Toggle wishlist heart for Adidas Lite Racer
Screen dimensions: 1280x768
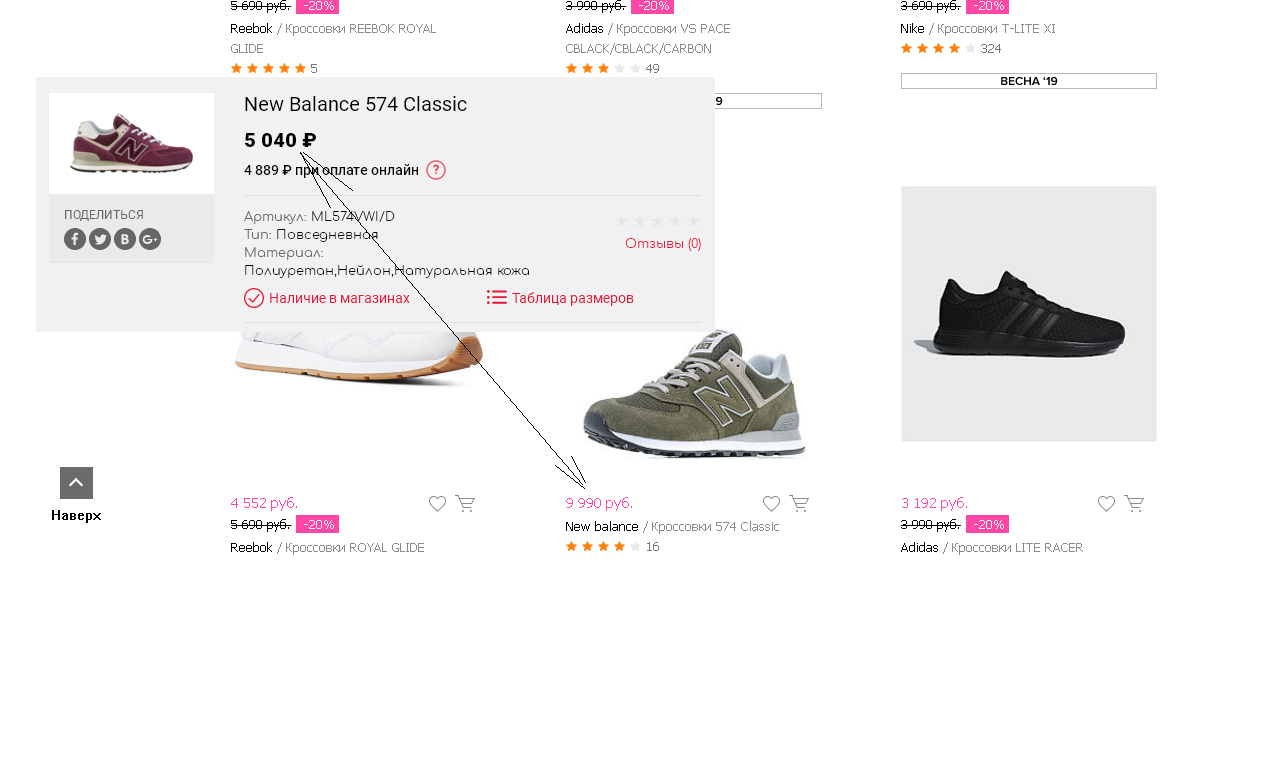[x=1106, y=504]
